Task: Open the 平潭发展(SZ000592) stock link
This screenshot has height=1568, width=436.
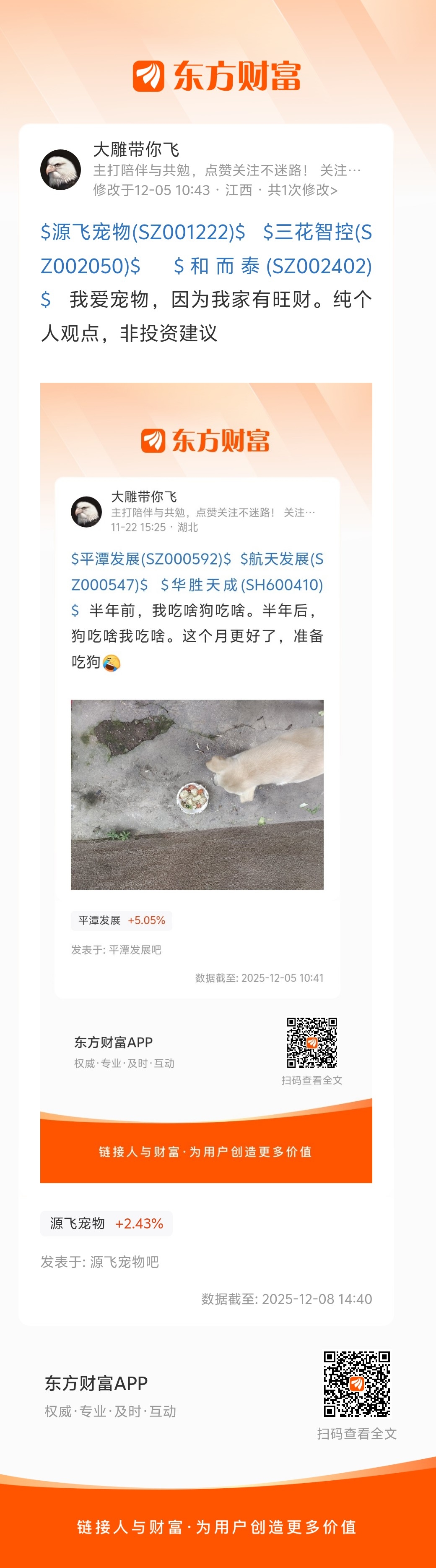Action: point(151,559)
